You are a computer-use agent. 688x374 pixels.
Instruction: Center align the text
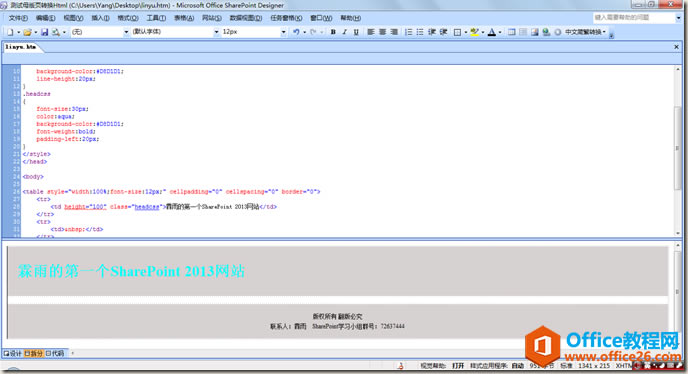[x=383, y=32]
